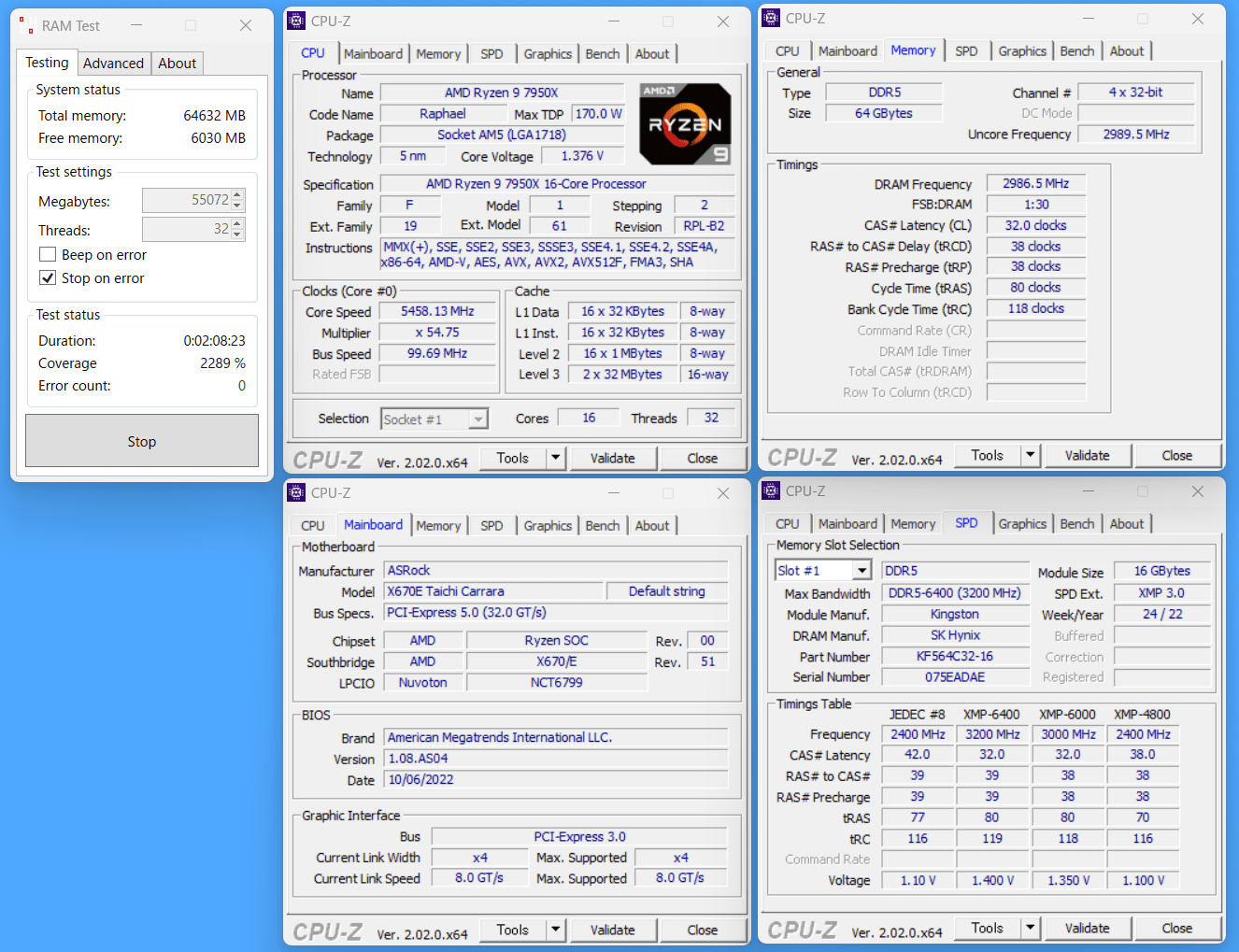Viewport: 1239px width, 952px height.
Task: Select the Graphics tab in the SPD window
Action: tap(1021, 524)
